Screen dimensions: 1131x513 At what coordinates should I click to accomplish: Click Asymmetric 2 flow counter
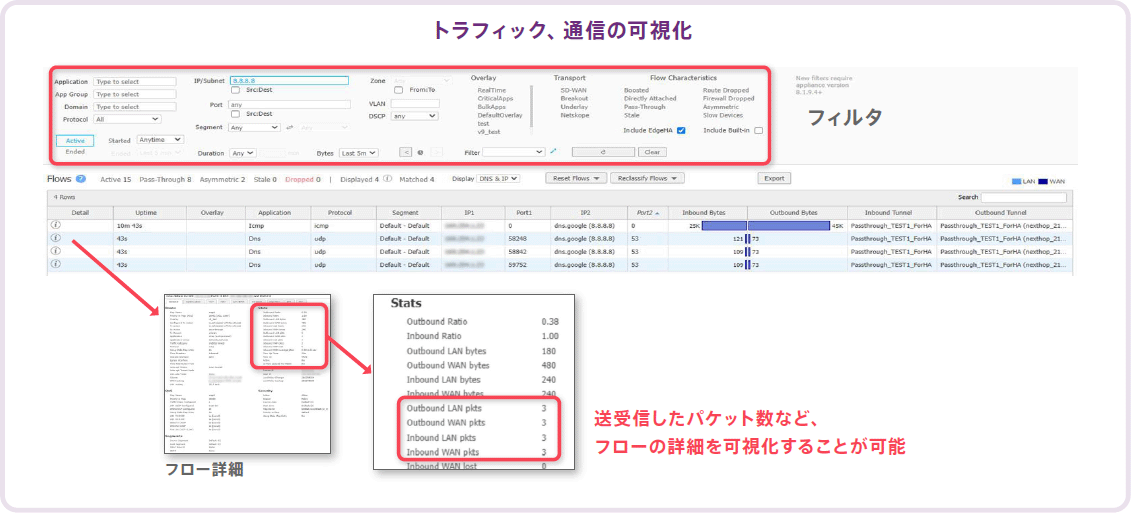(x=222, y=179)
